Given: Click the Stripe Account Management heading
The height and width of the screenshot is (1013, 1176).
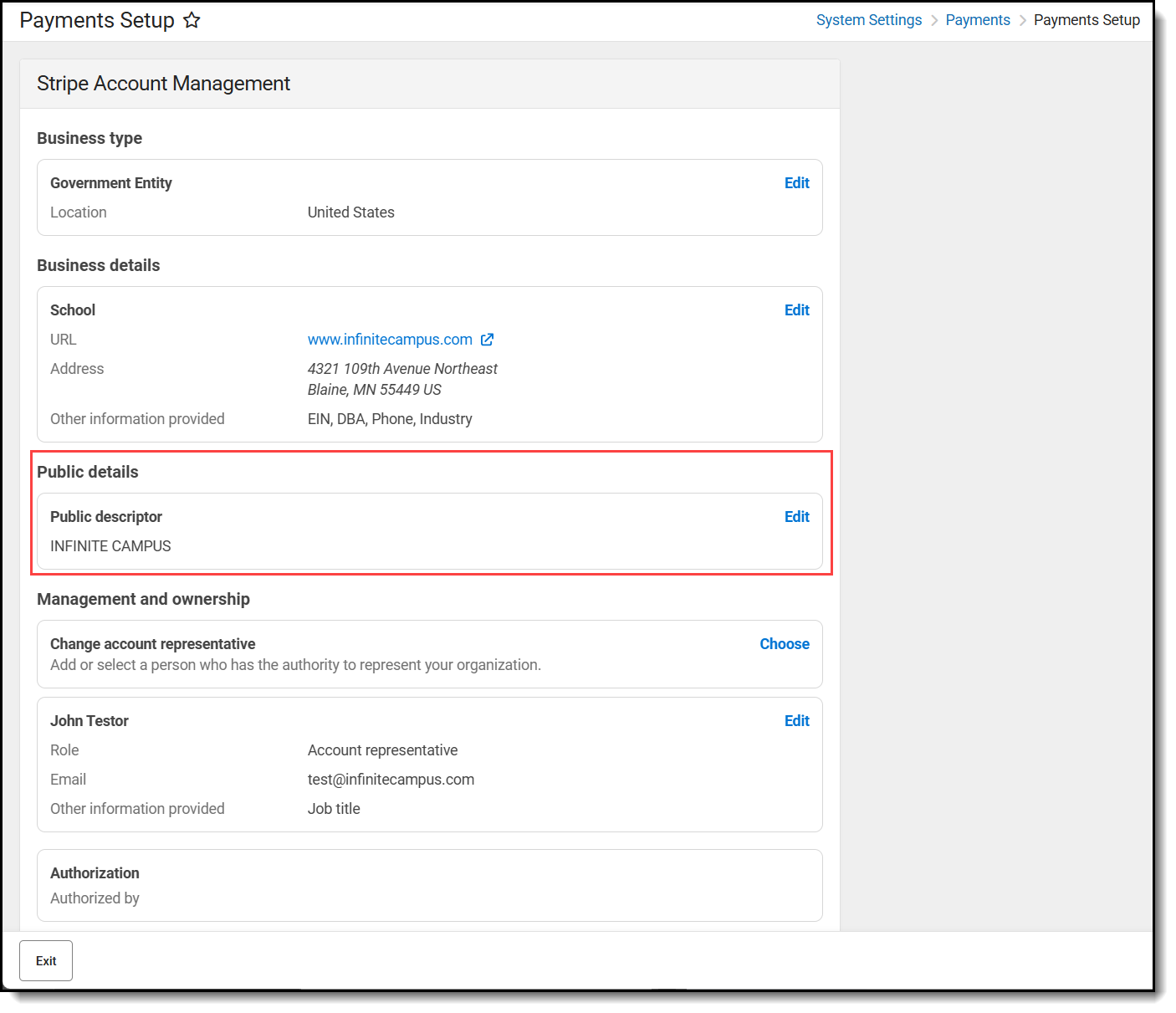Looking at the screenshot, I should (163, 84).
